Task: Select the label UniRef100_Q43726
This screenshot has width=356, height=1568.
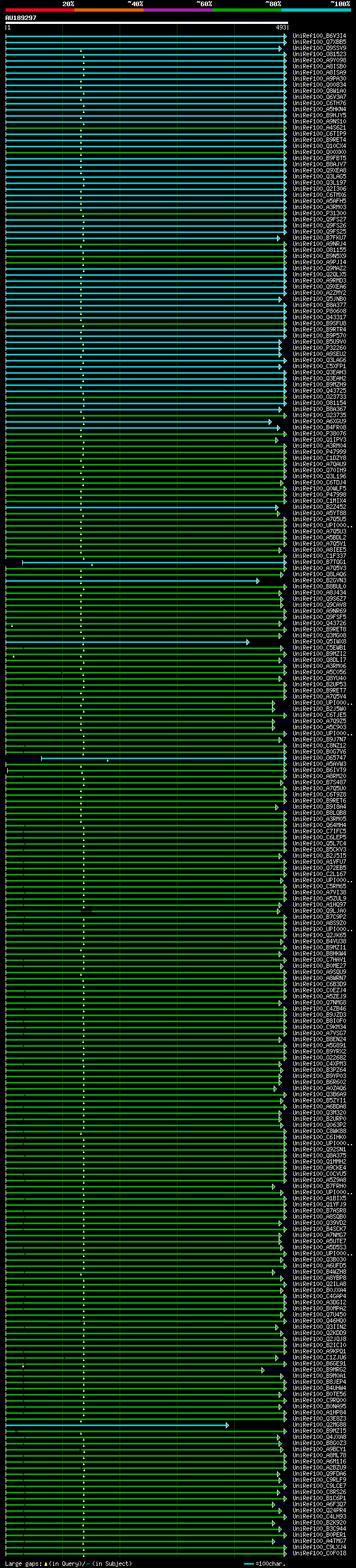Action: pyautogui.click(x=319, y=624)
